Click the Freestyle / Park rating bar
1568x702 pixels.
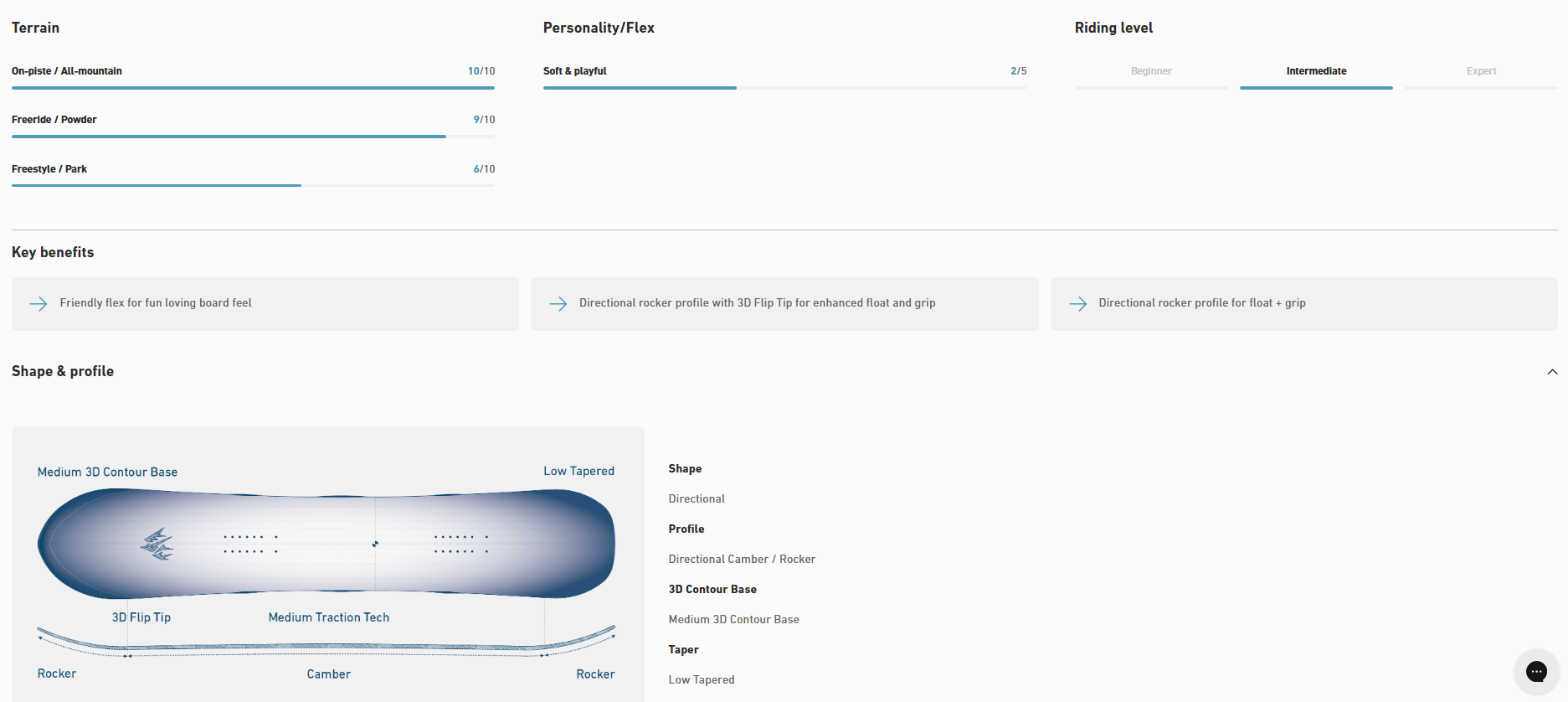[x=253, y=185]
